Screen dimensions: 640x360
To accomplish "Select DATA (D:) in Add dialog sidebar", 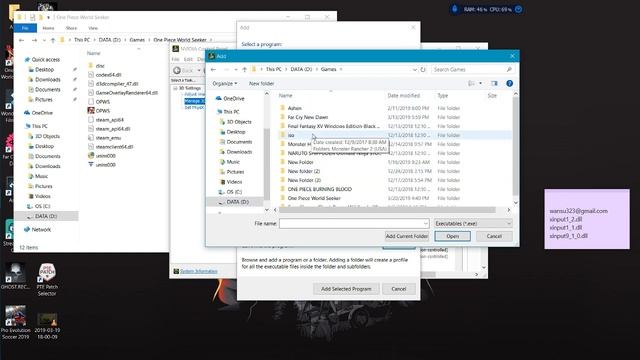I will (233, 202).
